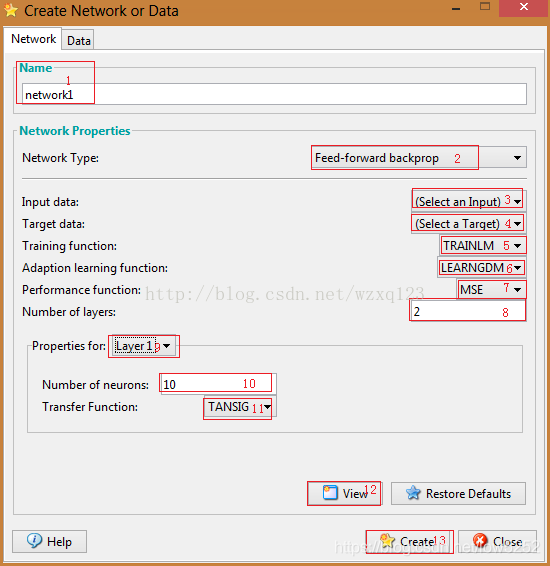Image resolution: width=550 pixels, height=566 pixels.
Task: Click the Close button at bottom
Action: (x=497, y=541)
